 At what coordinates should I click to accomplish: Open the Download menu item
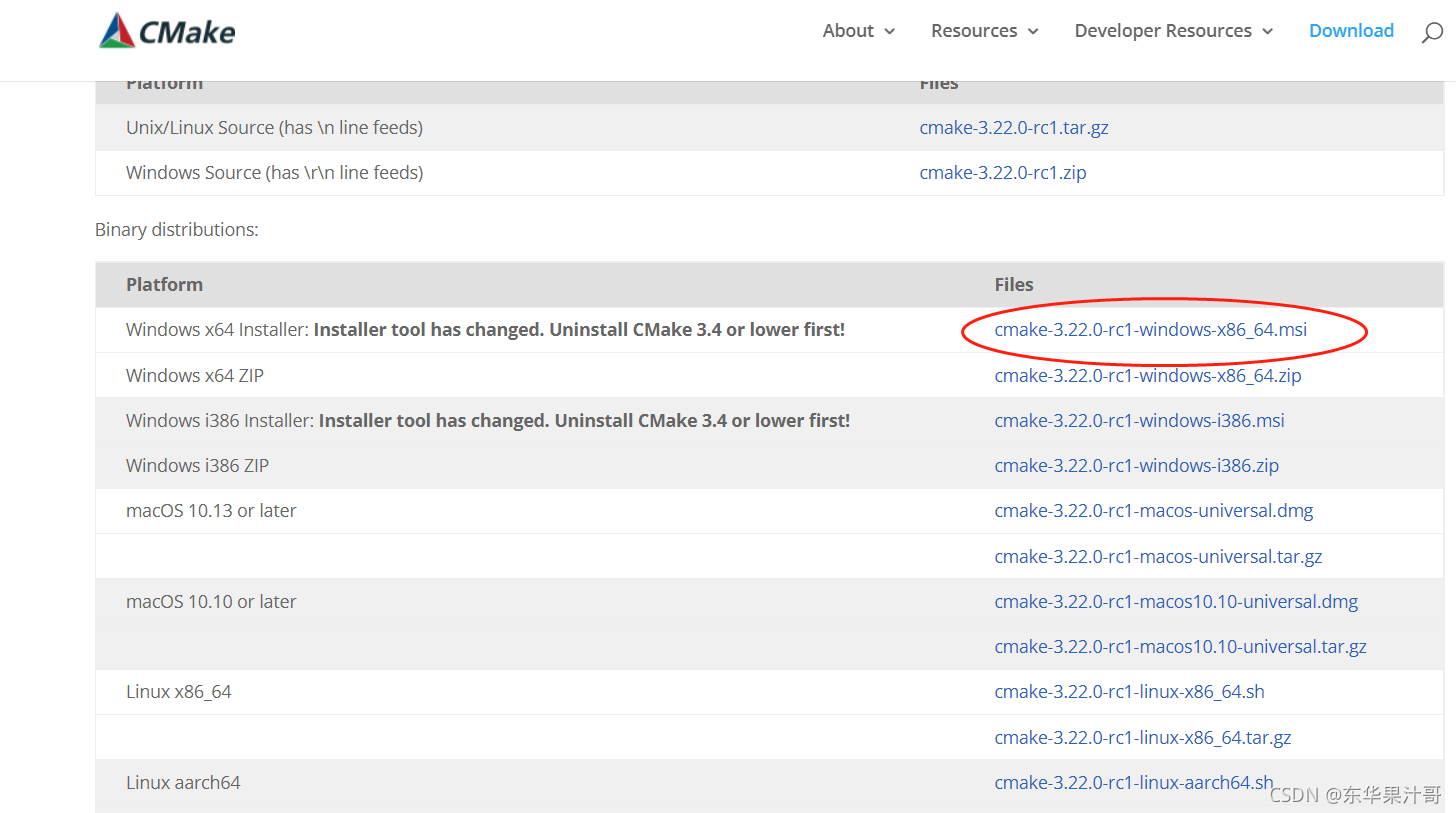point(1351,31)
